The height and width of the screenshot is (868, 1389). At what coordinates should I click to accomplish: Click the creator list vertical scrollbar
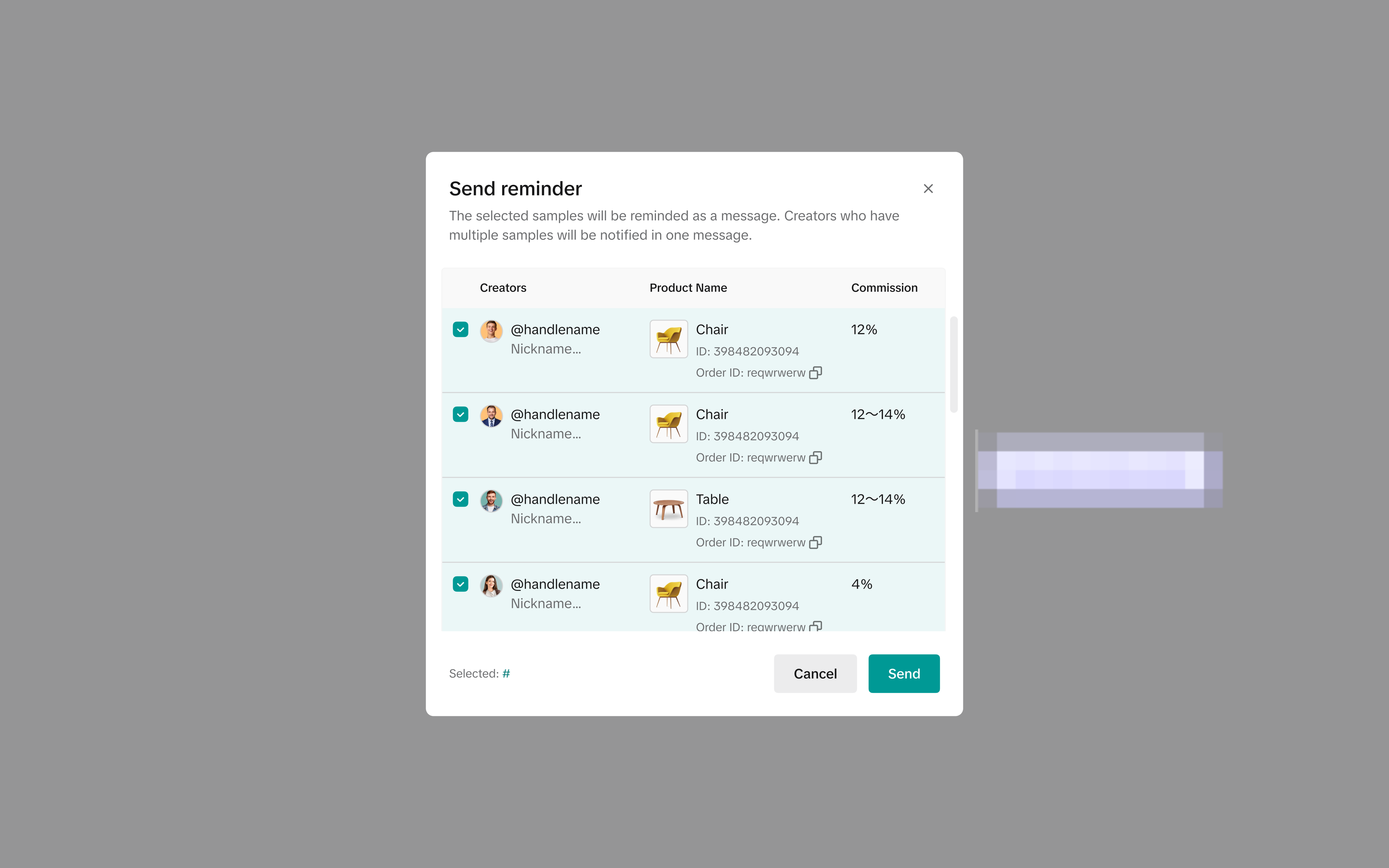click(x=954, y=365)
